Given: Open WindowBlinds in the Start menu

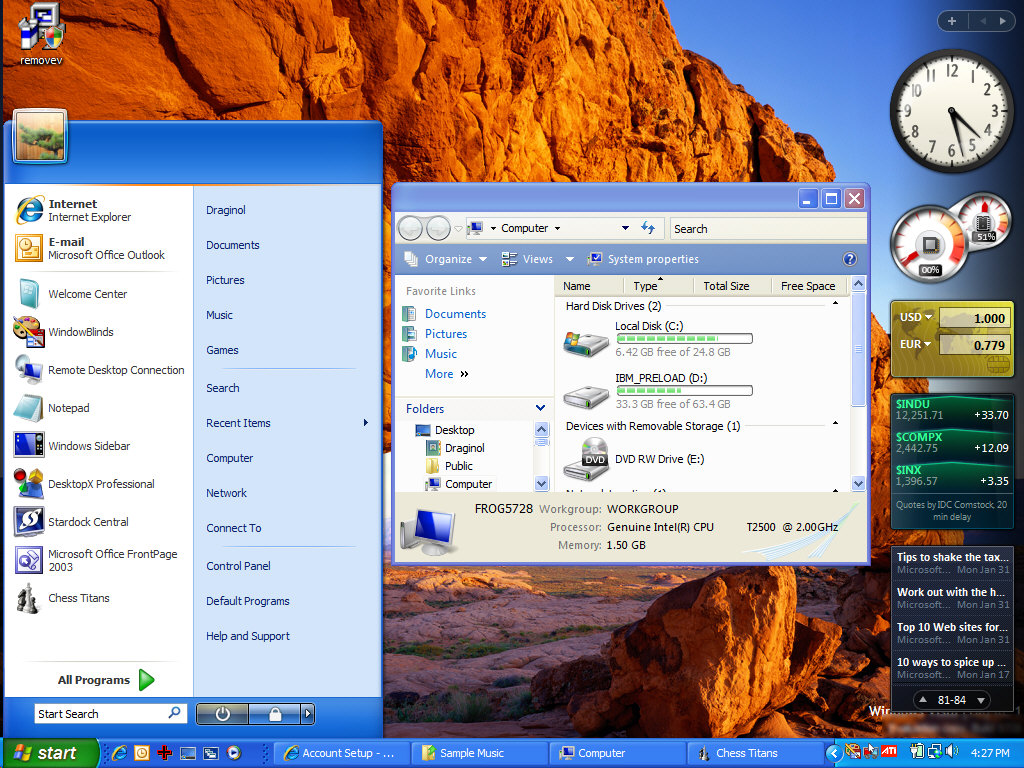Looking at the screenshot, I should click(80, 332).
